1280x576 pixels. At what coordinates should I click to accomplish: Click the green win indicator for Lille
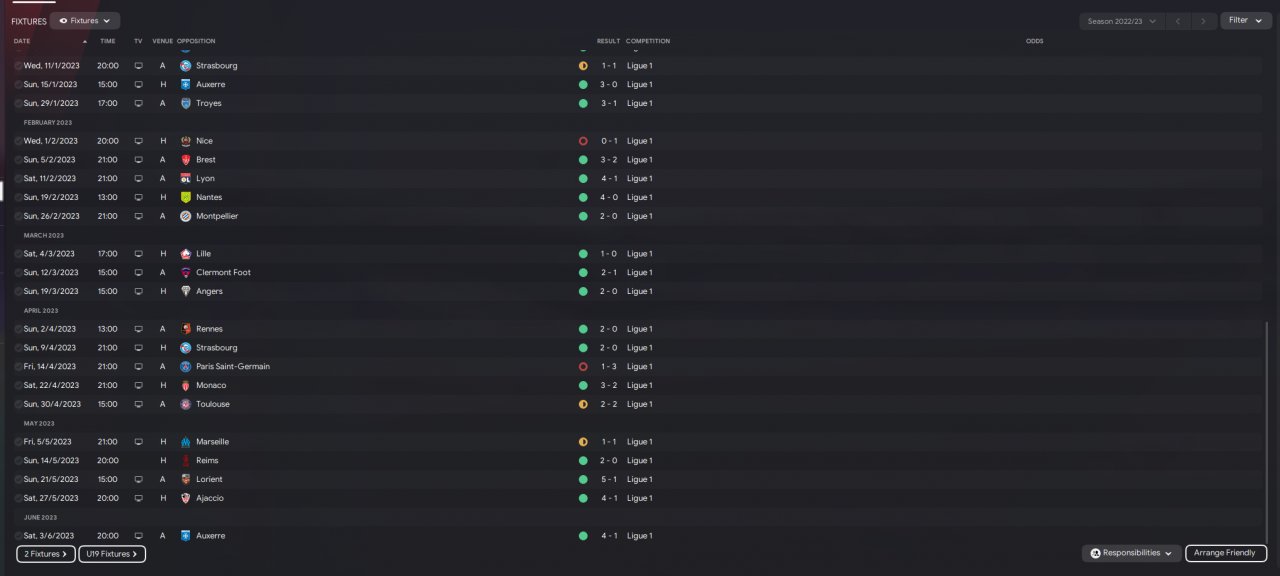tap(583, 254)
